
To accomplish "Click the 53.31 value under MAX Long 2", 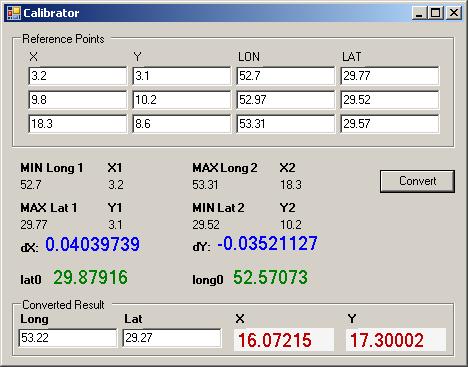I will pos(205,185).
